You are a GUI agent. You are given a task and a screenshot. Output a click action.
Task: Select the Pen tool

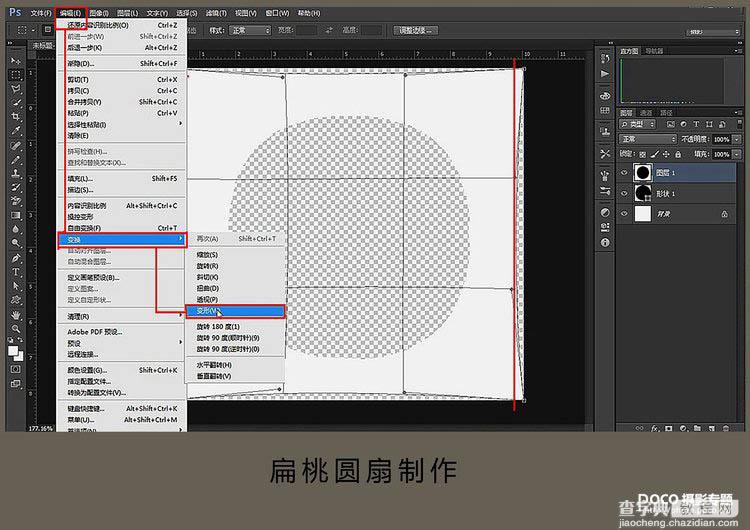tap(16, 258)
